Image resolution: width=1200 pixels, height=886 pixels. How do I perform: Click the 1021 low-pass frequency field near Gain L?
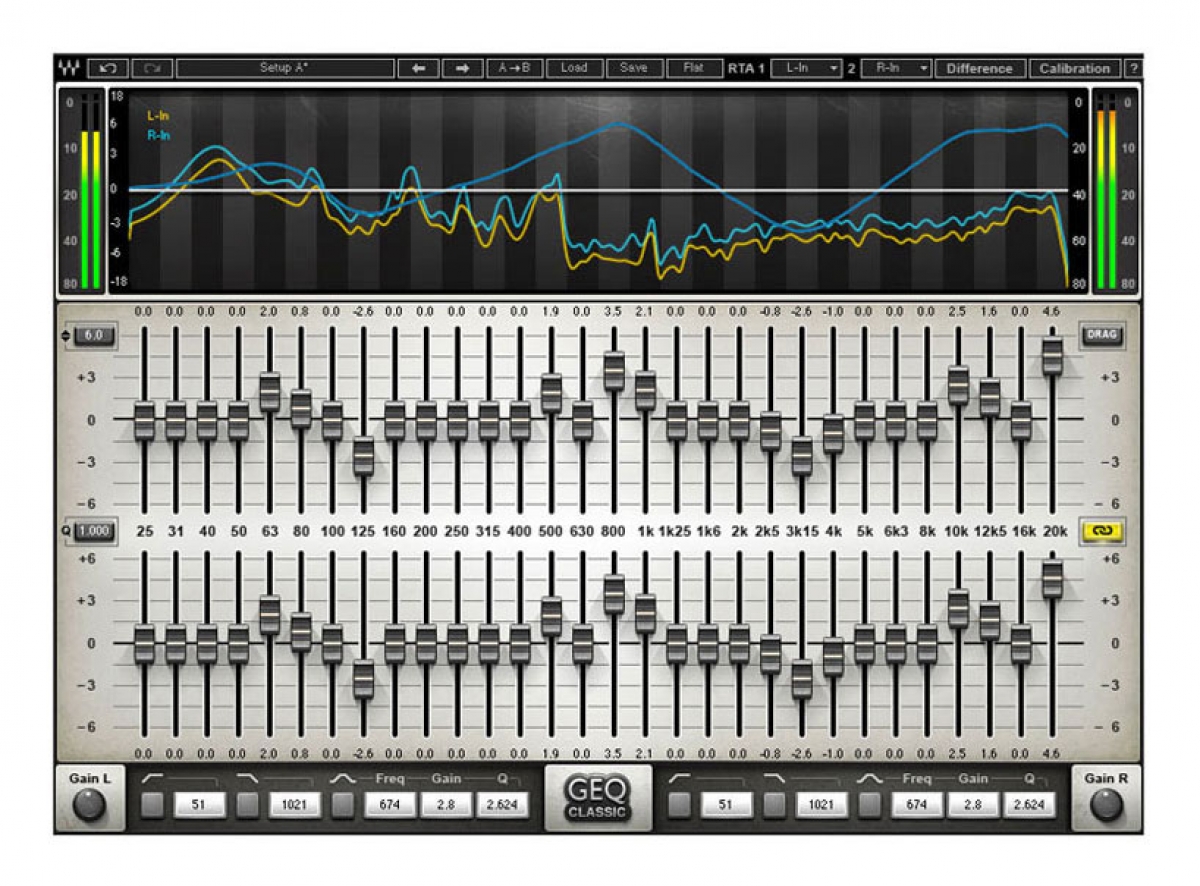294,805
